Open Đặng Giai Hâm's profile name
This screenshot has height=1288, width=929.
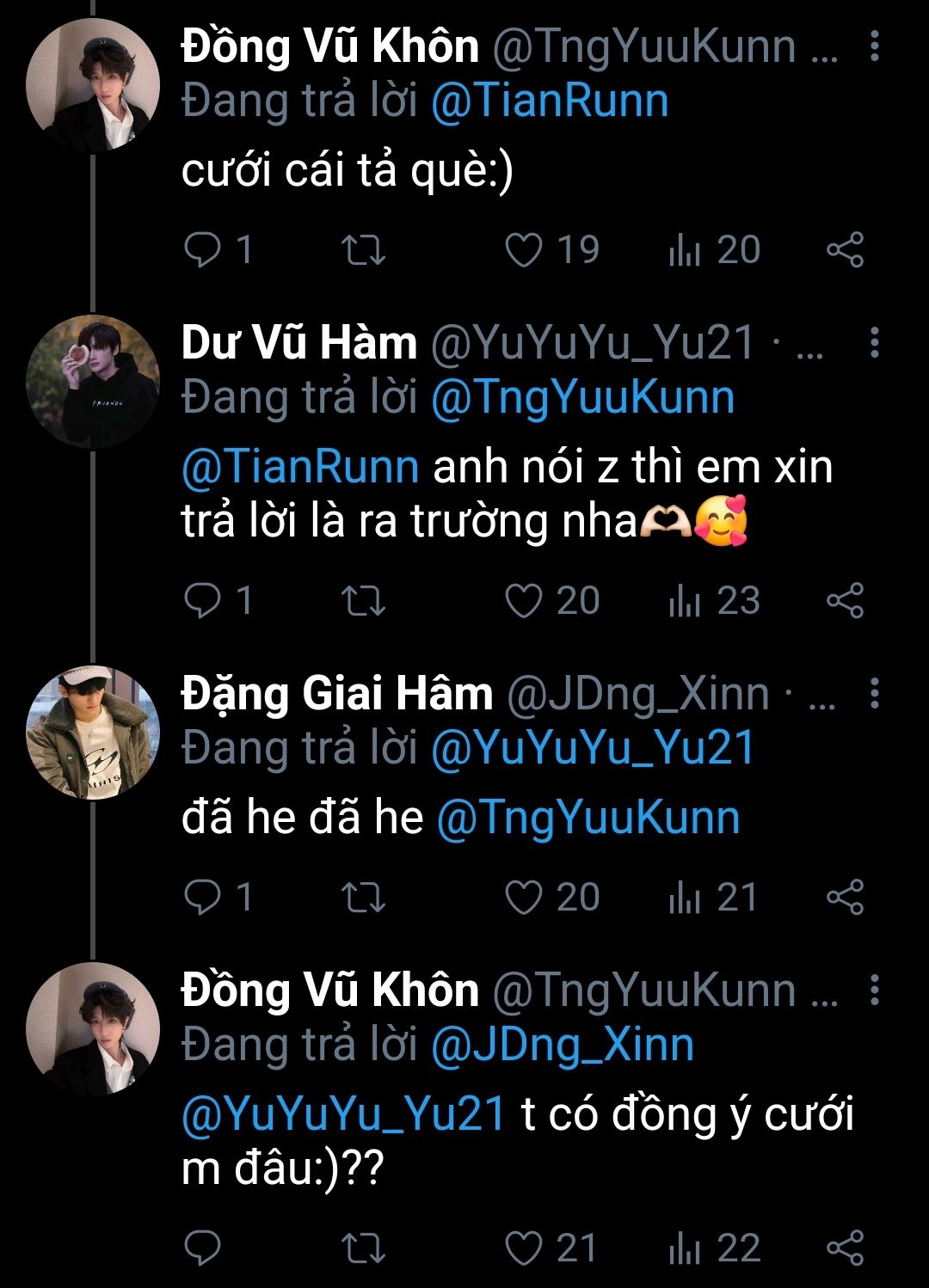(x=336, y=694)
